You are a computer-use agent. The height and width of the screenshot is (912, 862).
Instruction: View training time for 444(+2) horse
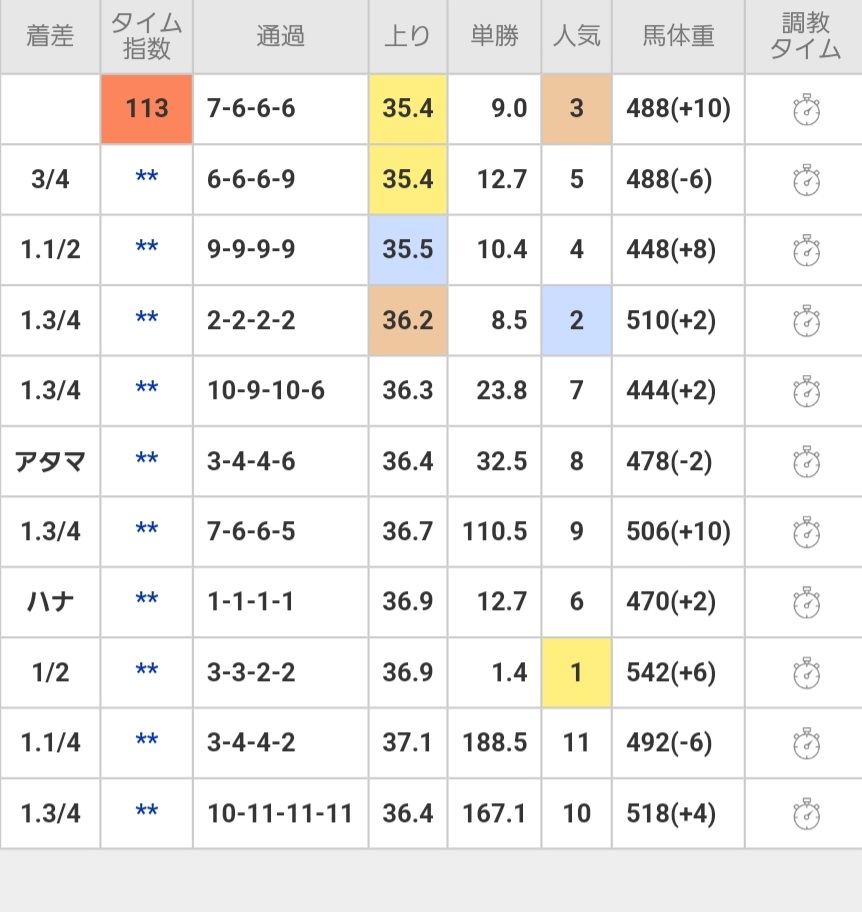click(806, 391)
